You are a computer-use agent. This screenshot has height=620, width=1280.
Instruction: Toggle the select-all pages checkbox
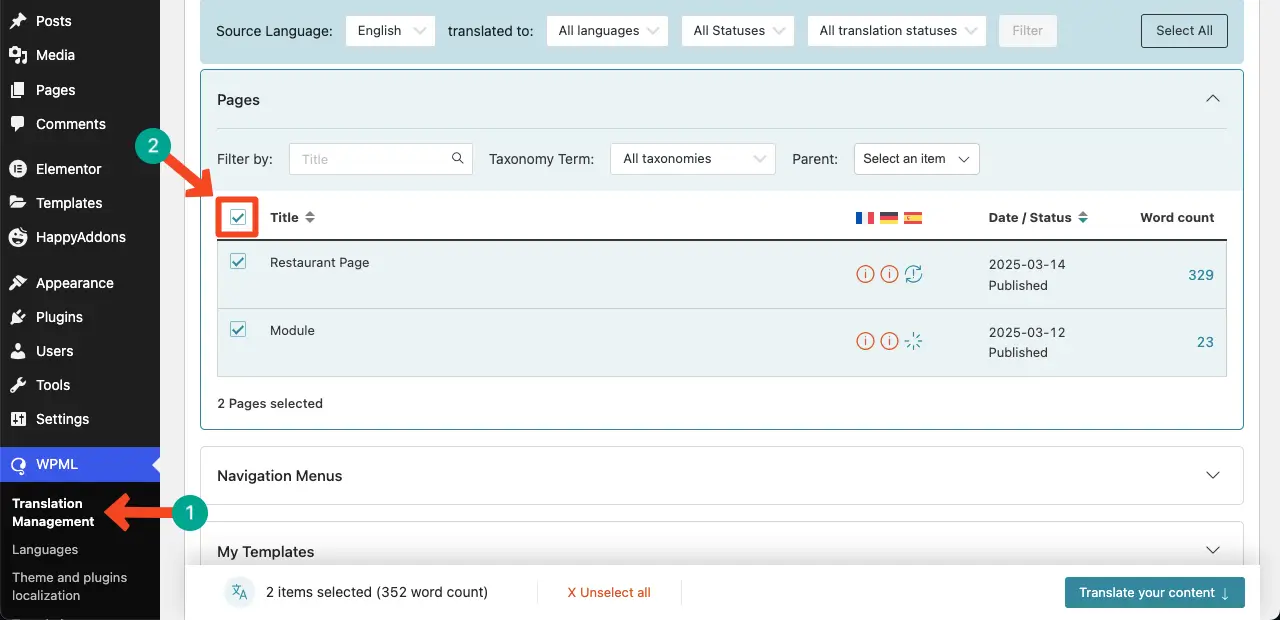click(x=238, y=217)
